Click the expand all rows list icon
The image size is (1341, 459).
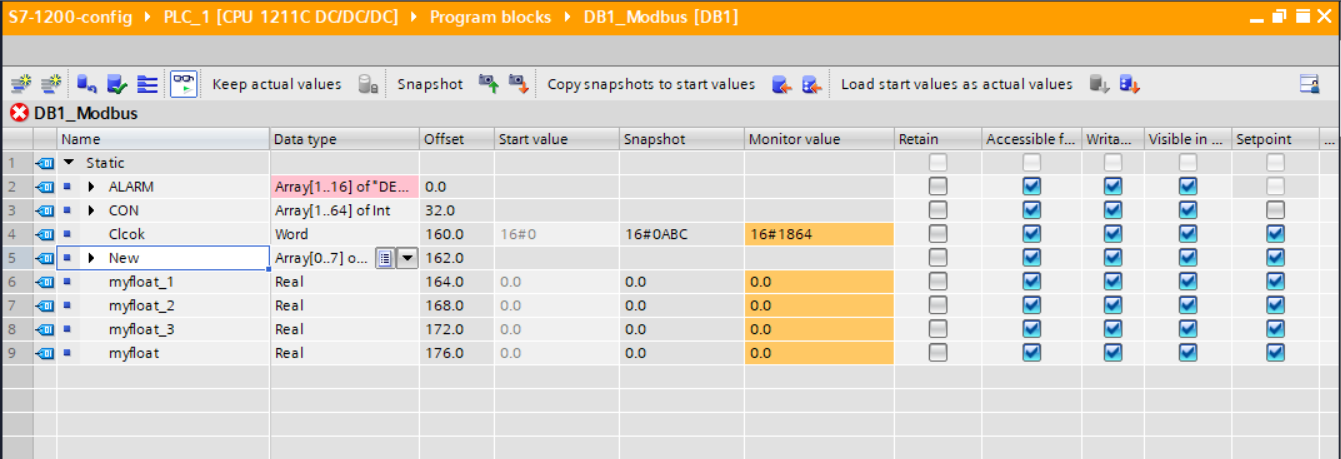pos(148,84)
